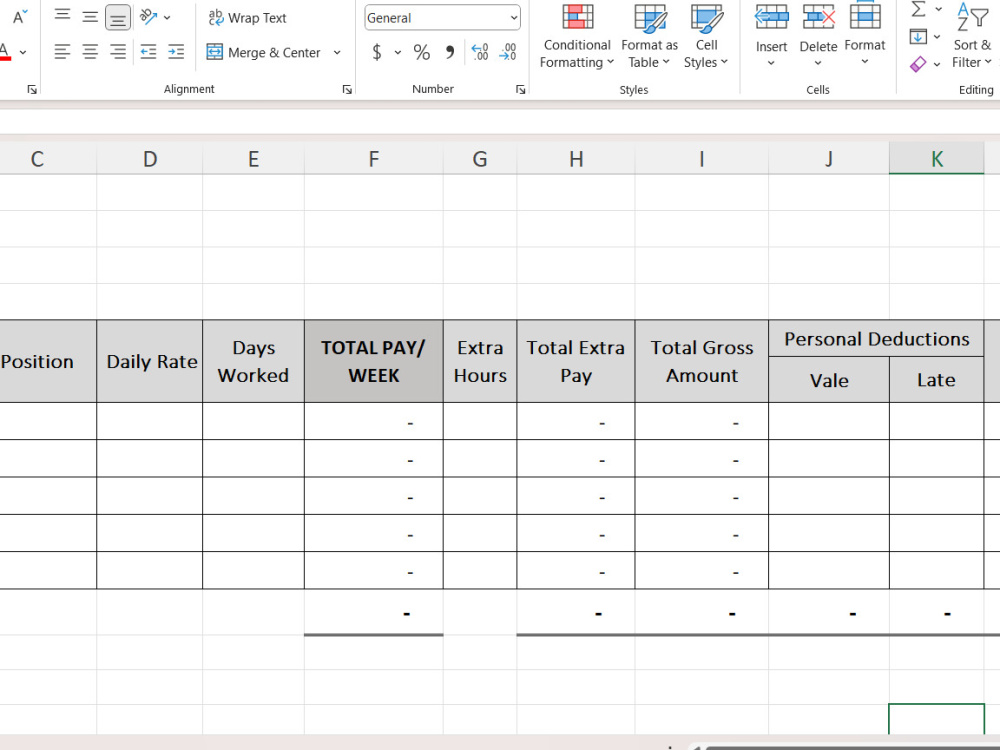Click the Late header cell
This screenshot has height=750, width=1000.
(936, 380)
